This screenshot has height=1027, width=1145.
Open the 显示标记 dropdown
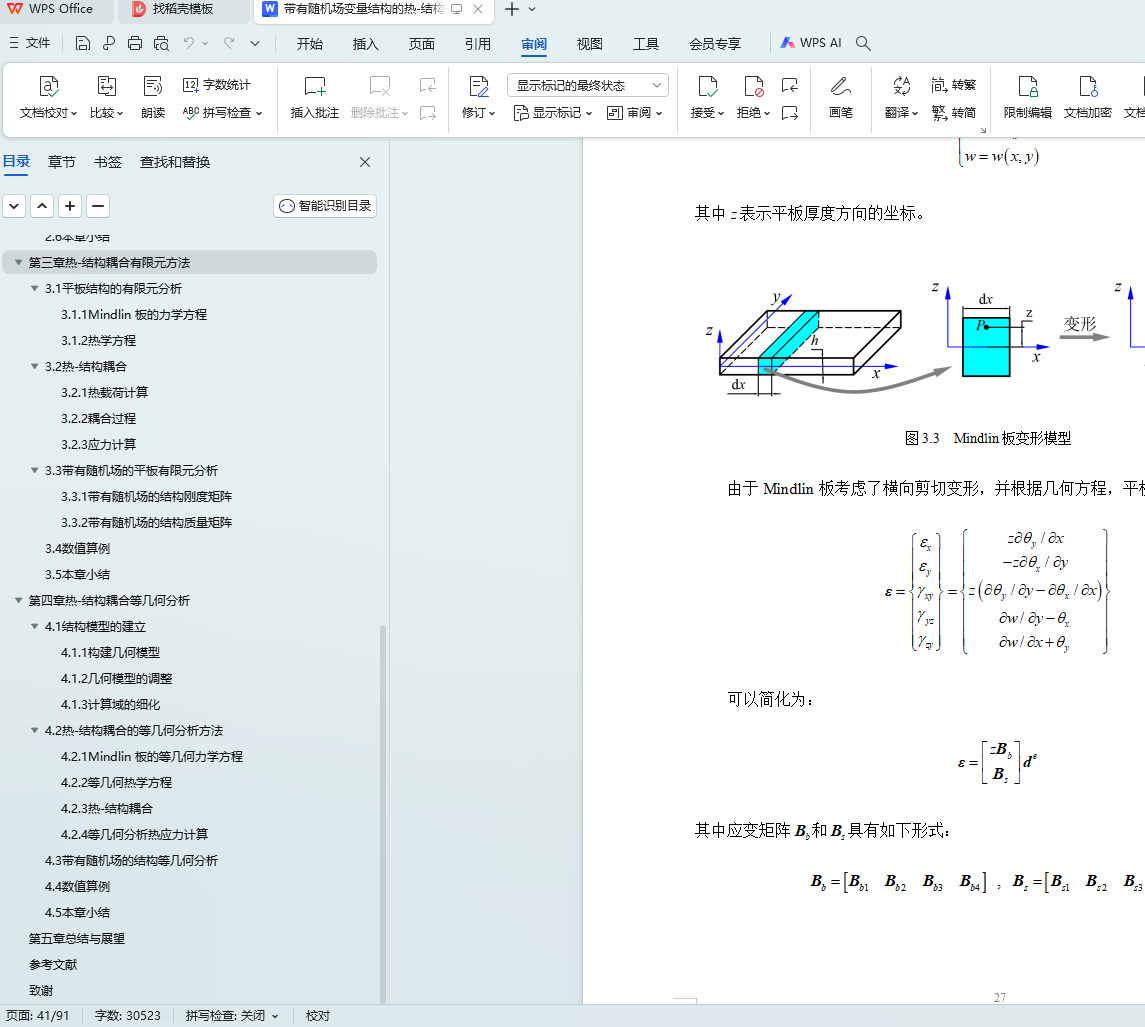click(x=553, y=112)
